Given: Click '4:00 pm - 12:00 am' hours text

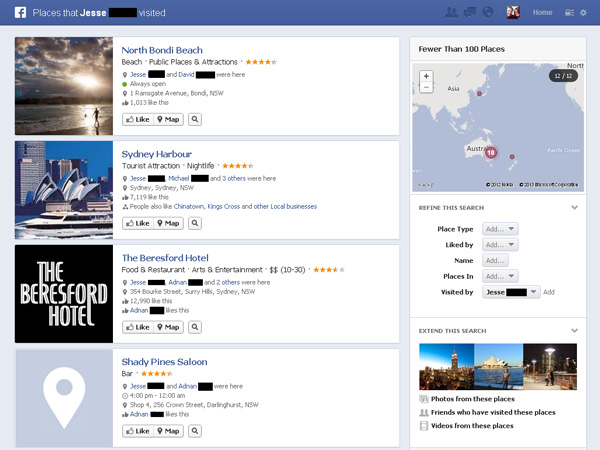Looking at the screenshot, I should coord(157,396).
